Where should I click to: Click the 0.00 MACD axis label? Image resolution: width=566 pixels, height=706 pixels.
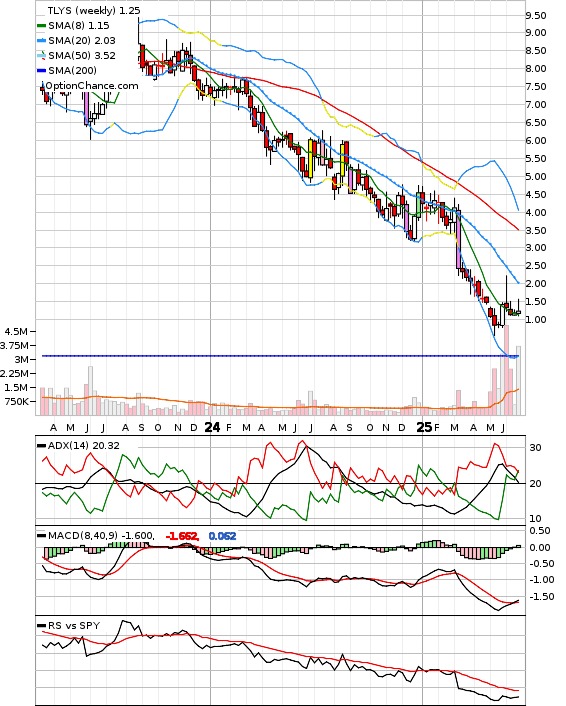click(540, 548)
